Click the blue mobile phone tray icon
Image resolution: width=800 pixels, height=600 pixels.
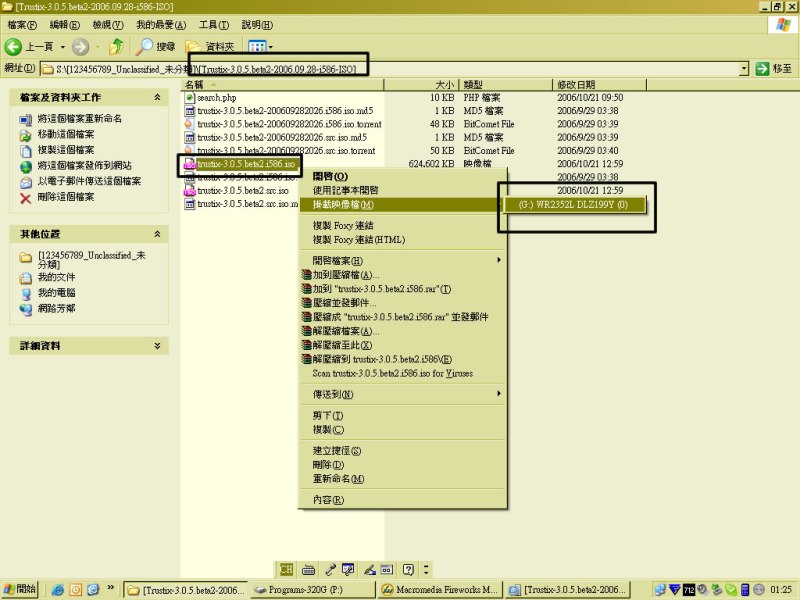(x=745, y=590)
